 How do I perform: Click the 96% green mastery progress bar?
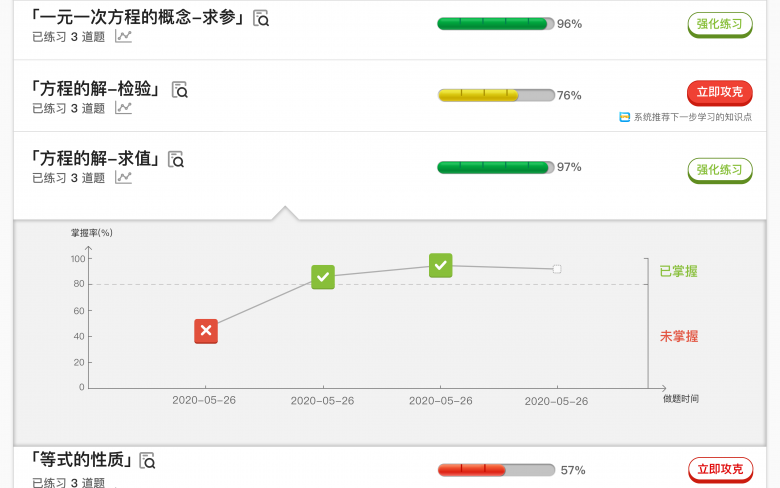click(x=495, y=24)
